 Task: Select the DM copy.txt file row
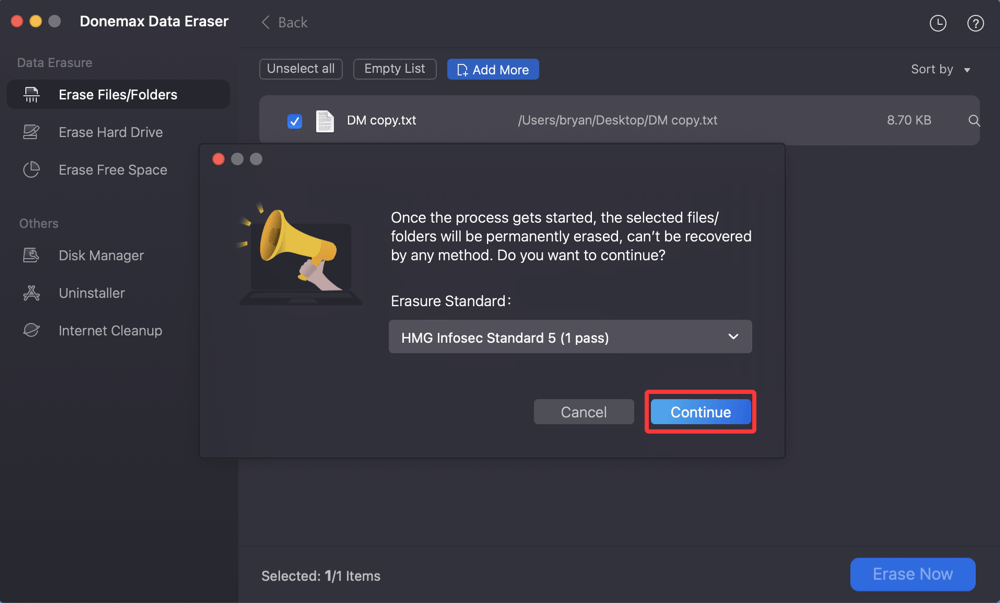[x=600, y=120]
